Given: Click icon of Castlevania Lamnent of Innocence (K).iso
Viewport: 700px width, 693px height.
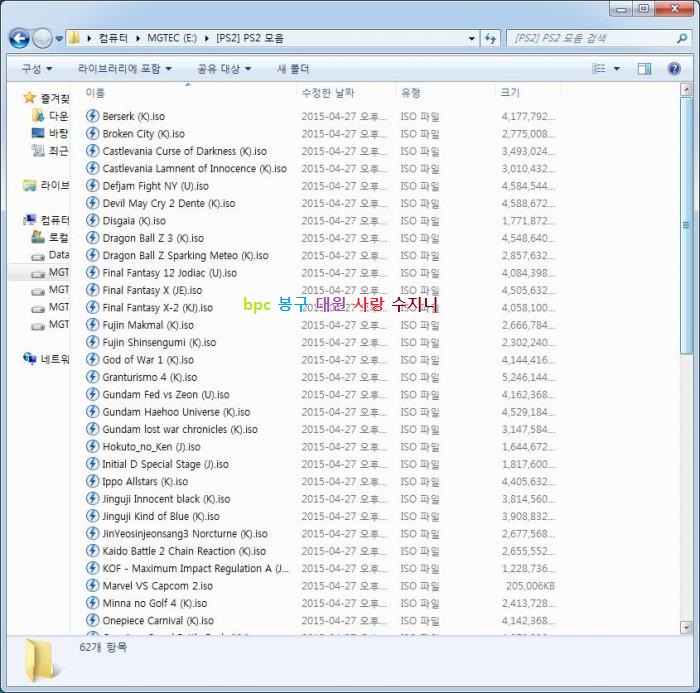Looking at the screenshot, I should coord(92,168).
